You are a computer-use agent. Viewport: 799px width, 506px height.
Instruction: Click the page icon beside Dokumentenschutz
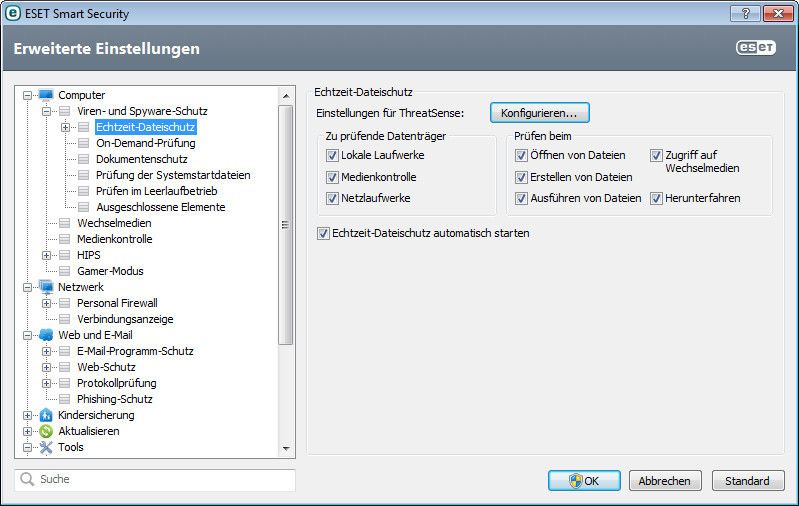click(84, 159)
